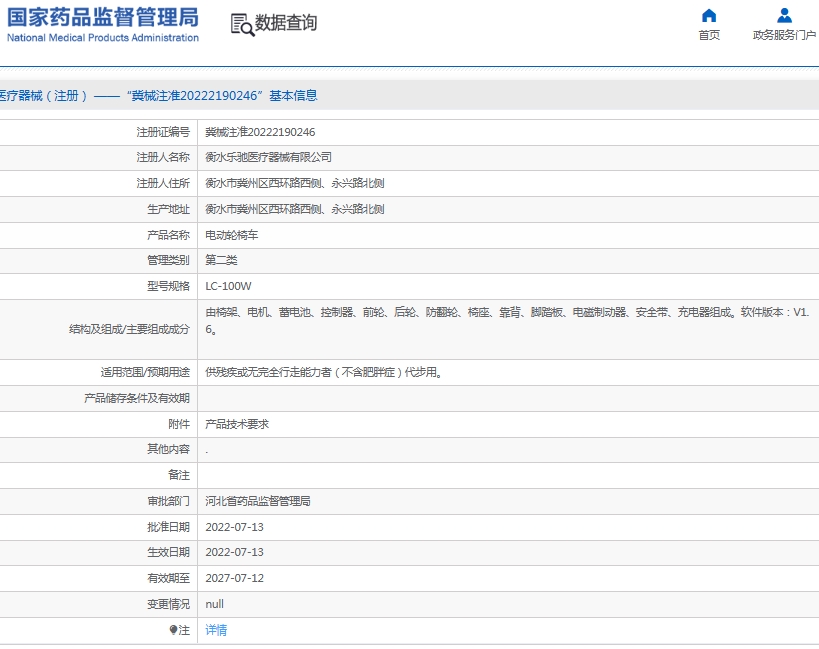Select the 生产地址 address value
The width and height of the screenshot is (819, 649).
(295, 209)
